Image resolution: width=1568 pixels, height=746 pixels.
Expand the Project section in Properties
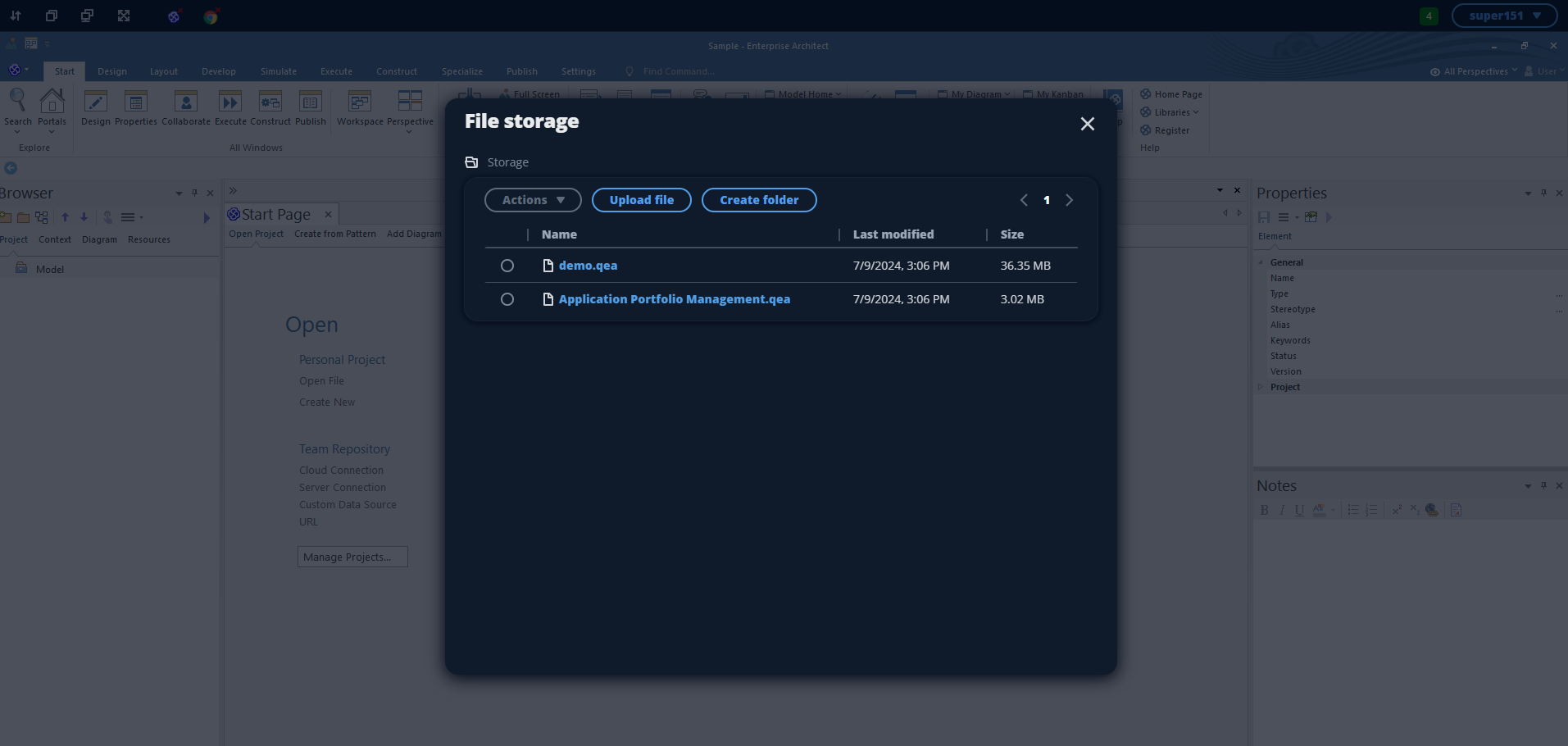[x=1261, y=387]
